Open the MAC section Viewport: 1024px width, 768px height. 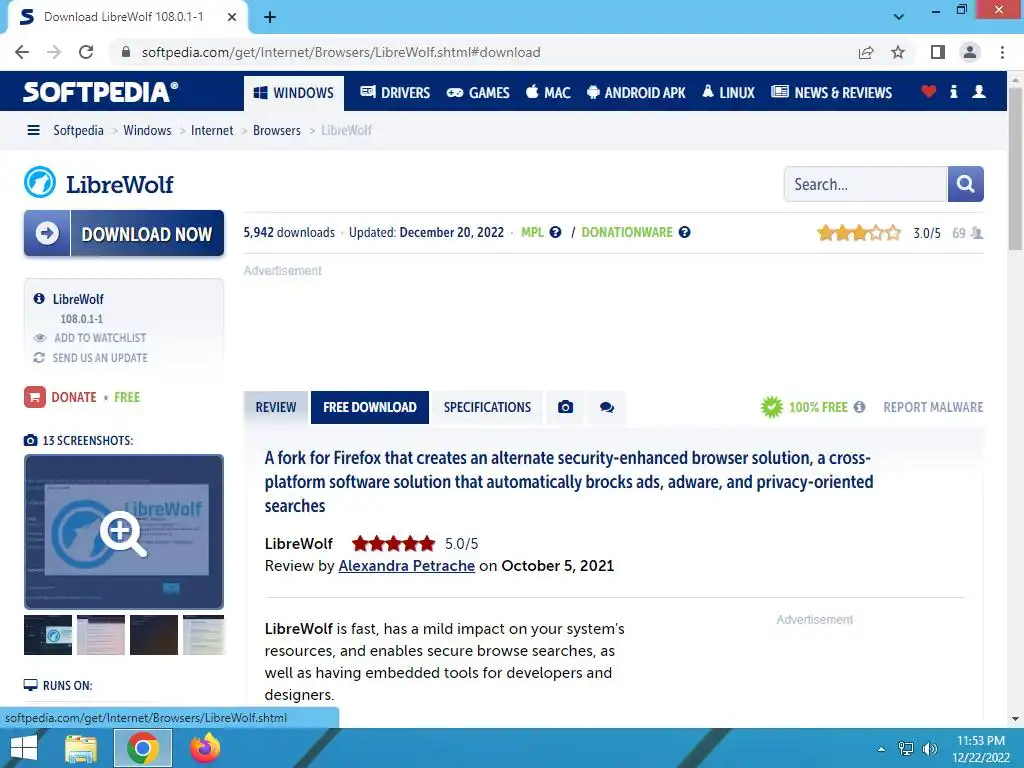(x=548, y=93)
